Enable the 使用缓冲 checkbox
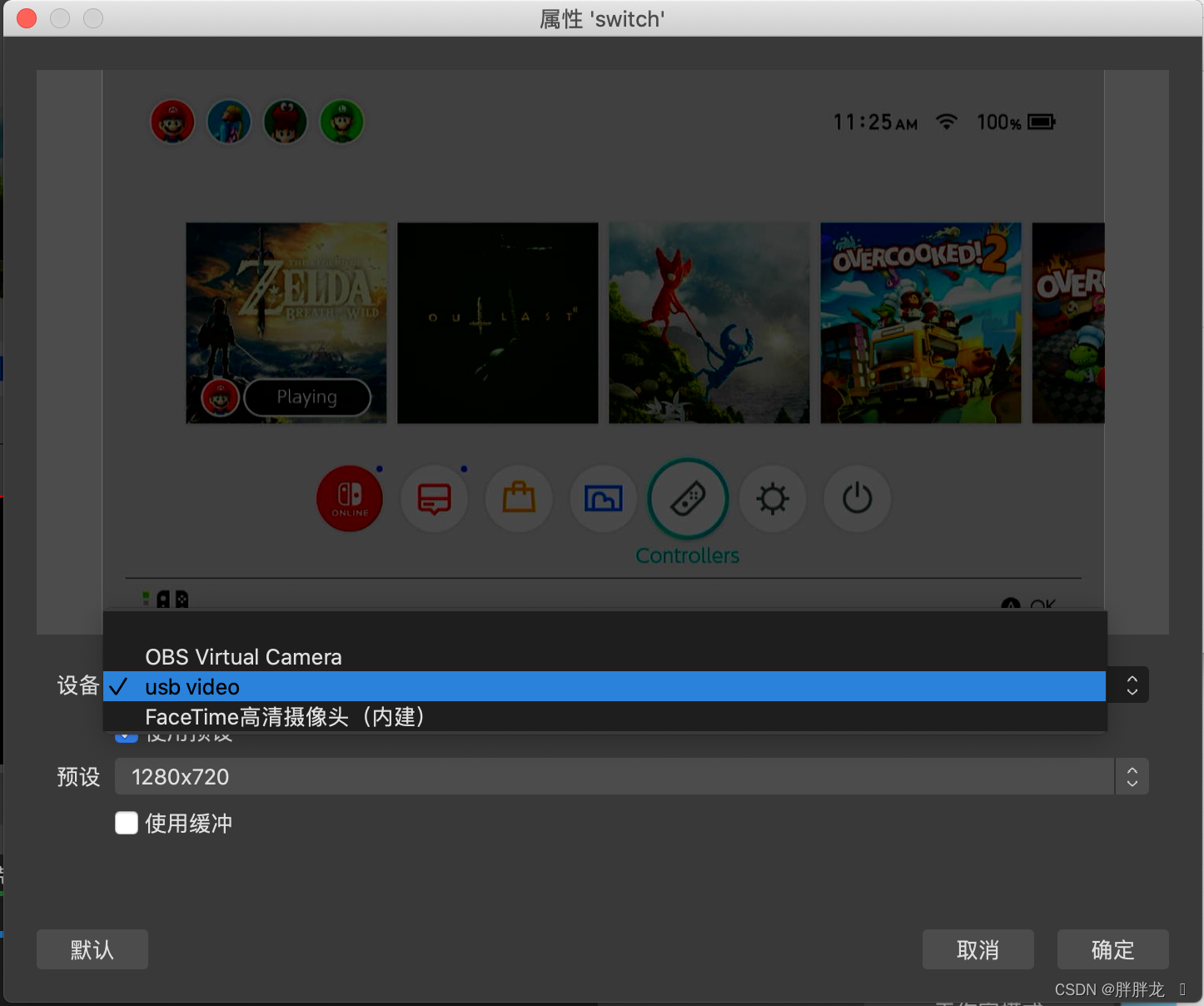The height and width of the screenshot is (1006, 1204). pyautogui.click(x=127, y=823)
